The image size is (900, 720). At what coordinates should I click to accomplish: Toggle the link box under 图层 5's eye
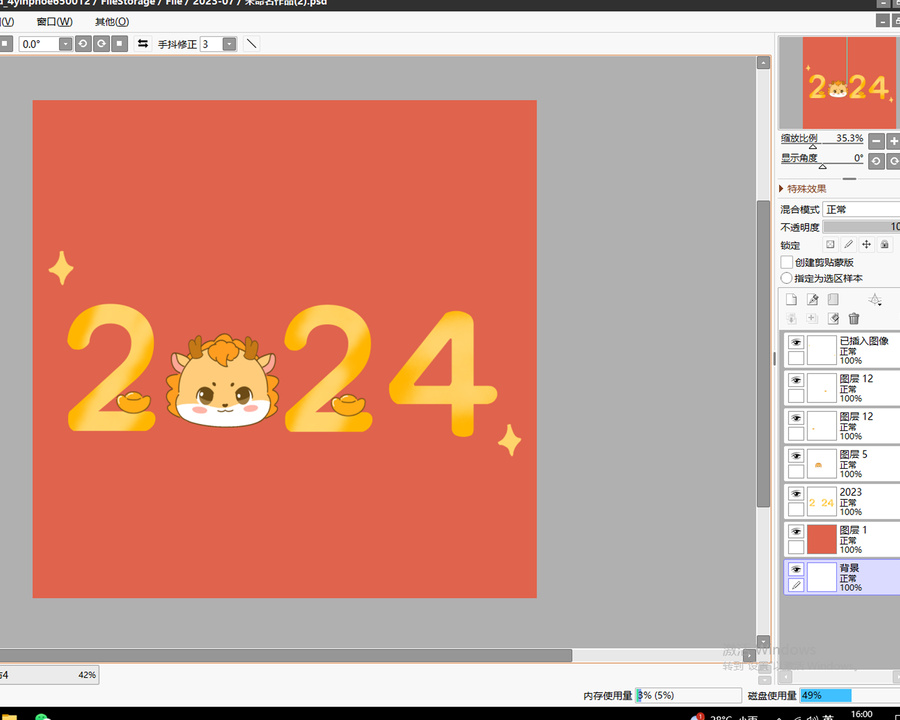[796, 471]
